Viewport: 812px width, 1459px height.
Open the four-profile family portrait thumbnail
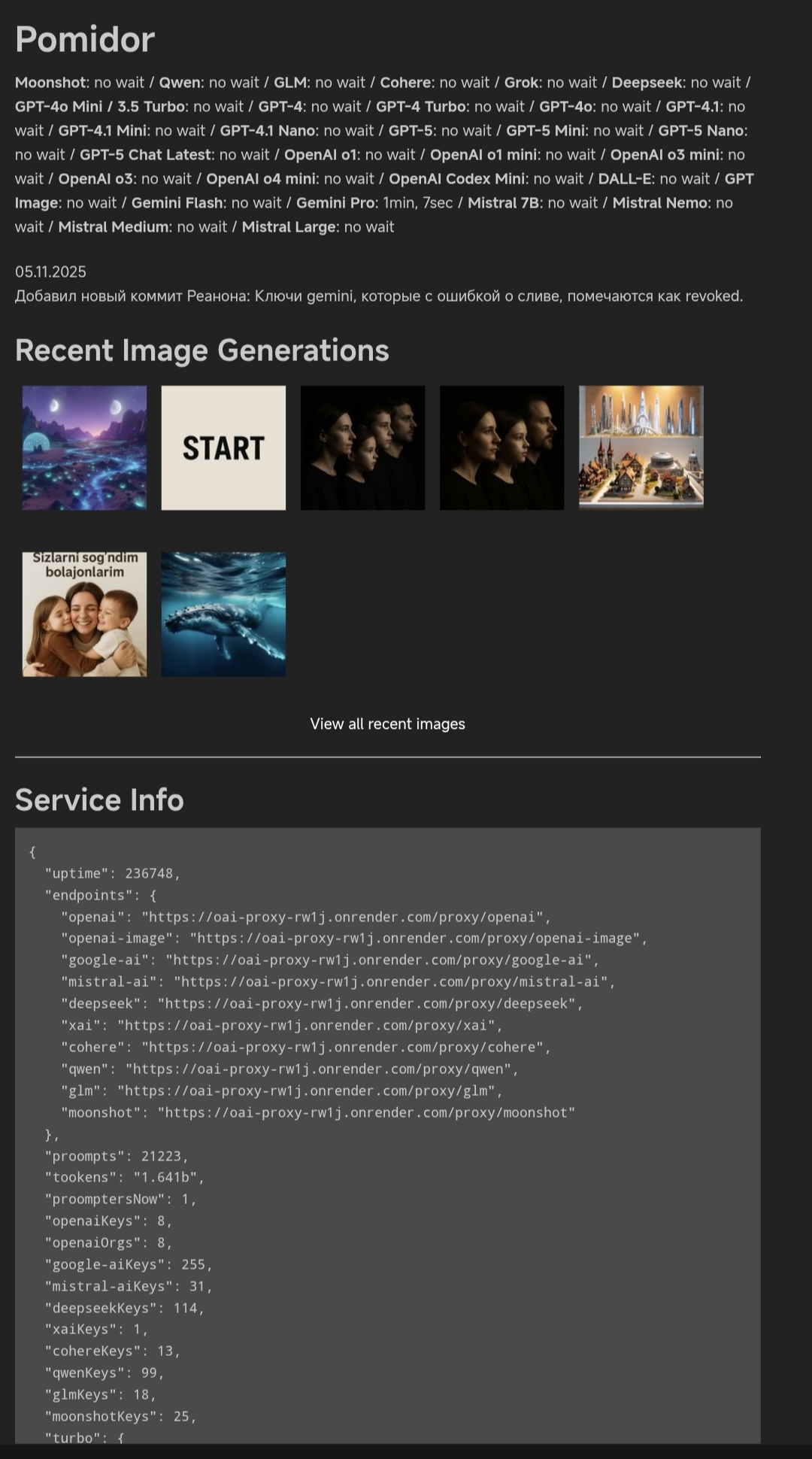pos(362,448)
